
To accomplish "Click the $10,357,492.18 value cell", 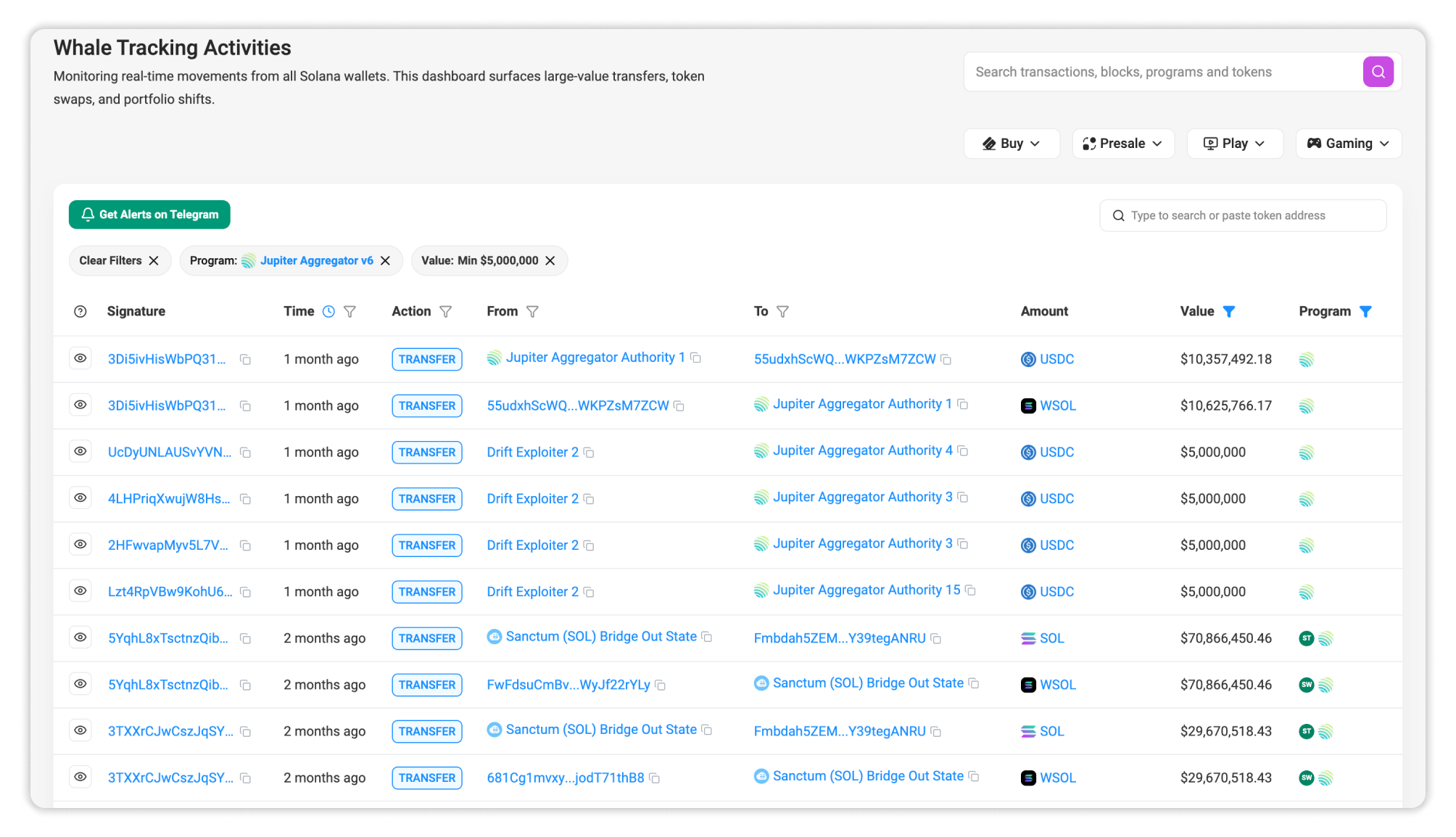I will [x=1226, y=359].
